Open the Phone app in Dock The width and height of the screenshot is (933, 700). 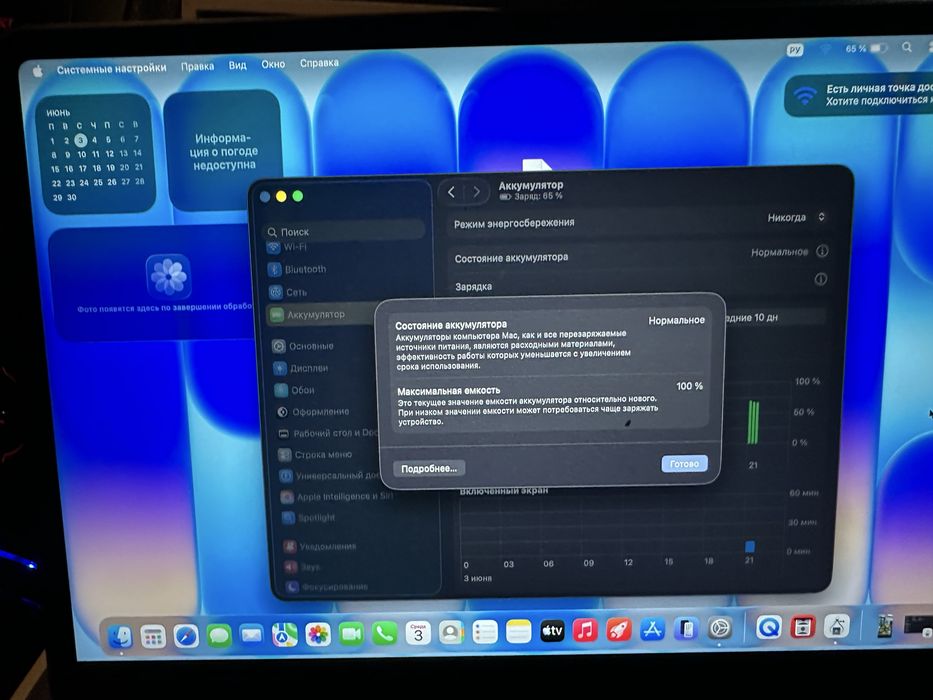click(x=384, y=633)
